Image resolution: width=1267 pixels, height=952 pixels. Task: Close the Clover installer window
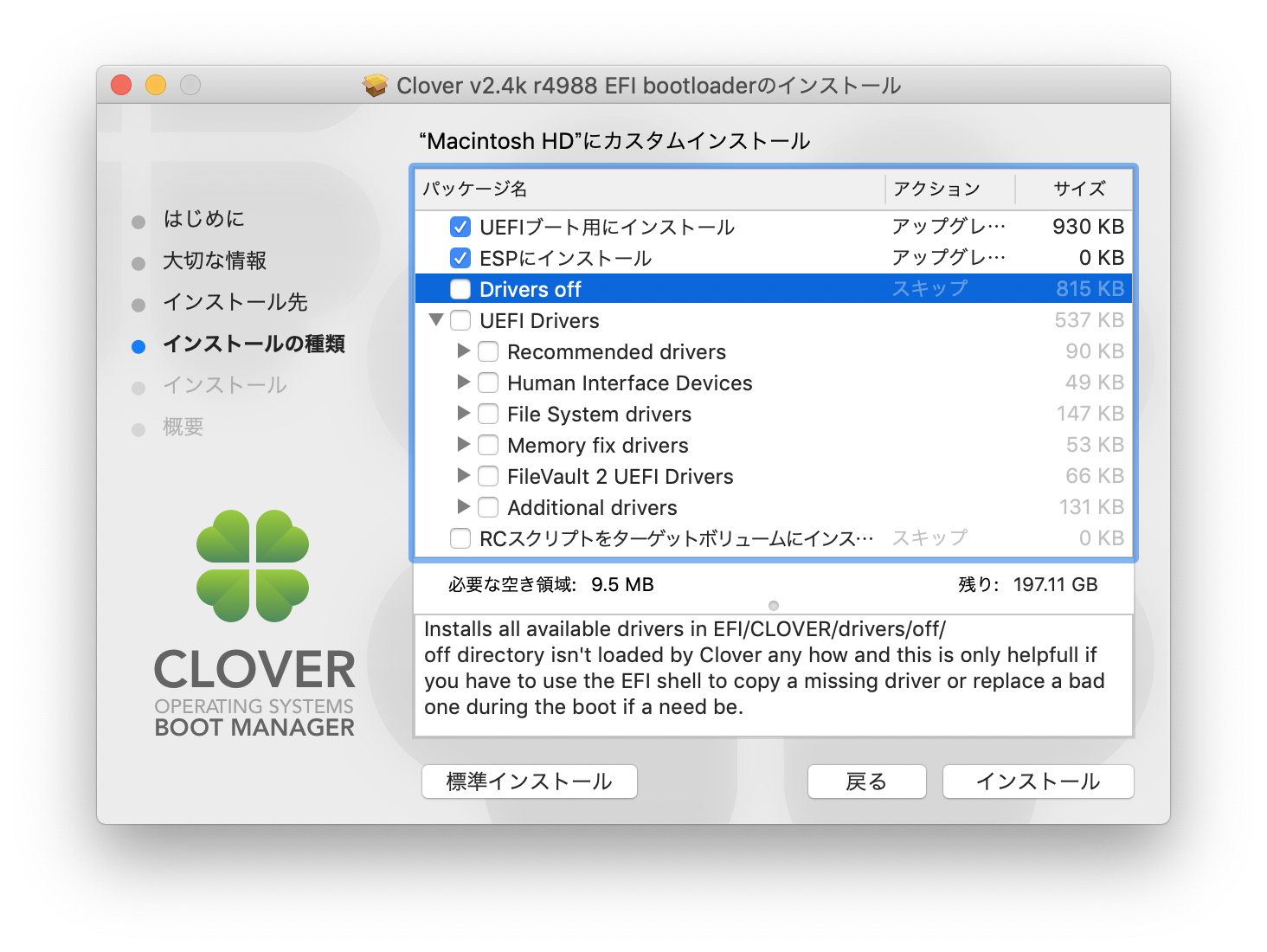coord(121,85)
